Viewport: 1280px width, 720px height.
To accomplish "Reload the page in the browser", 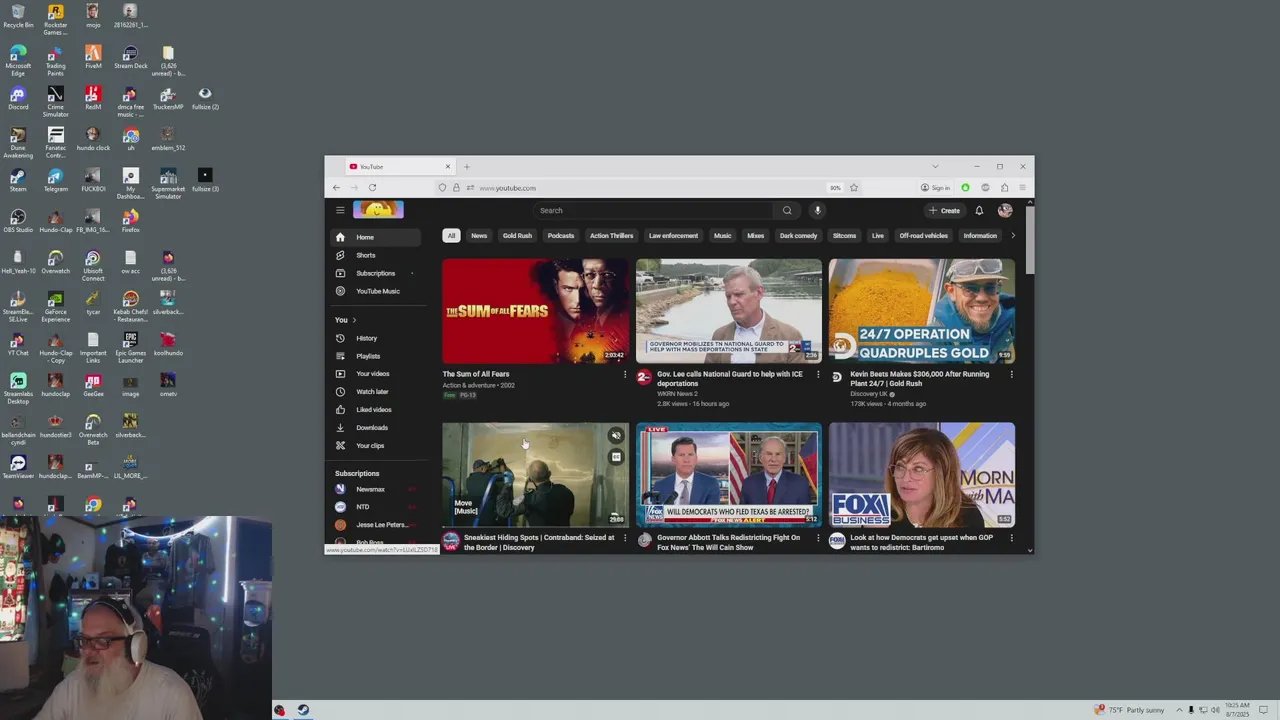I will pyautogui.click(x=372, y=188).
